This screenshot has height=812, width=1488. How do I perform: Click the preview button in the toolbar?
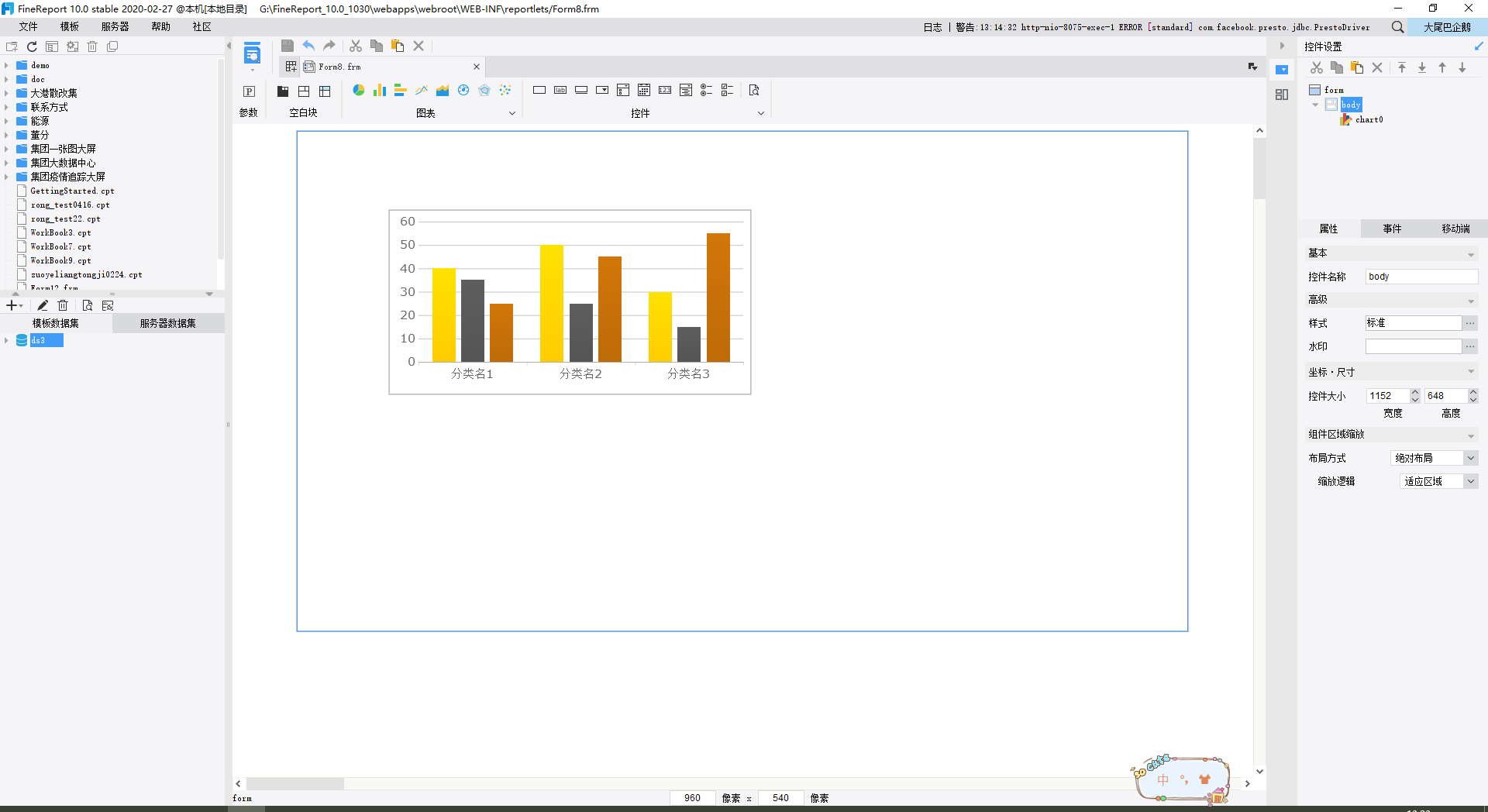[252, 54]
